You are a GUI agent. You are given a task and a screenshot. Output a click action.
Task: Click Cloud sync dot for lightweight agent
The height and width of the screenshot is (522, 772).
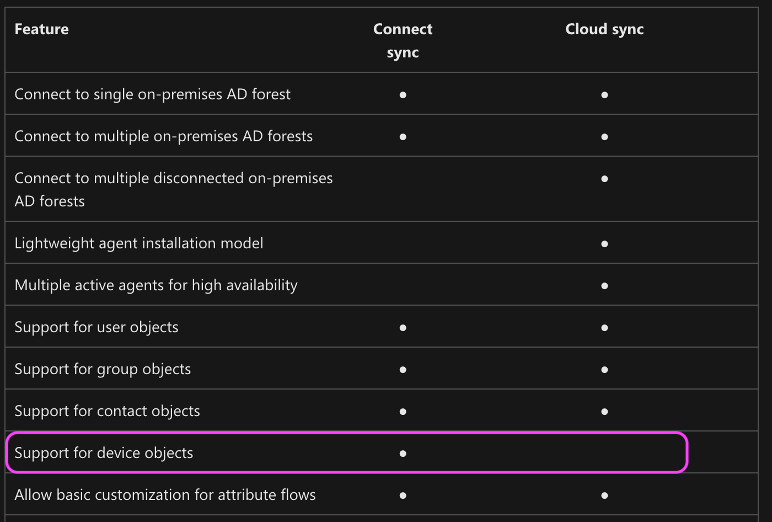click(x=605, y=244)
